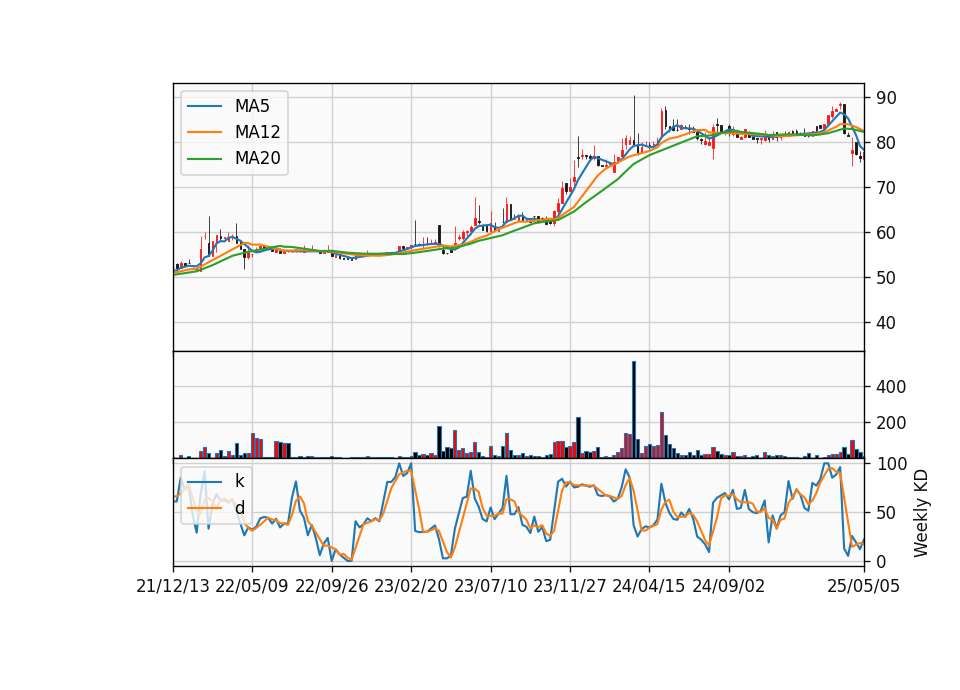The width and height of the screenshot is (960, 690).
Task: Click the tallest volume bar above 400
Action: [634, 410]
